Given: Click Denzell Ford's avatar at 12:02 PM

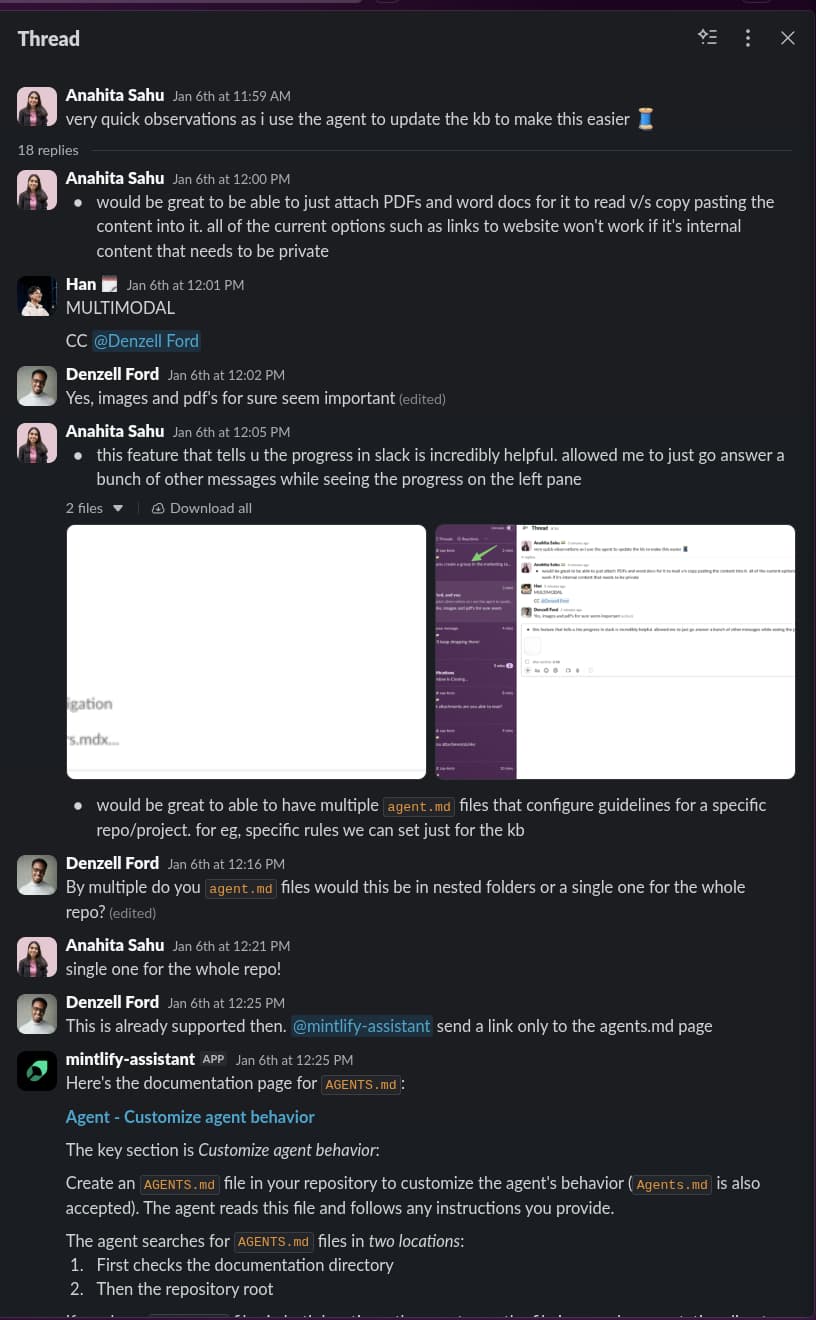Looking at the screenshot, I should tap(37, 386).
